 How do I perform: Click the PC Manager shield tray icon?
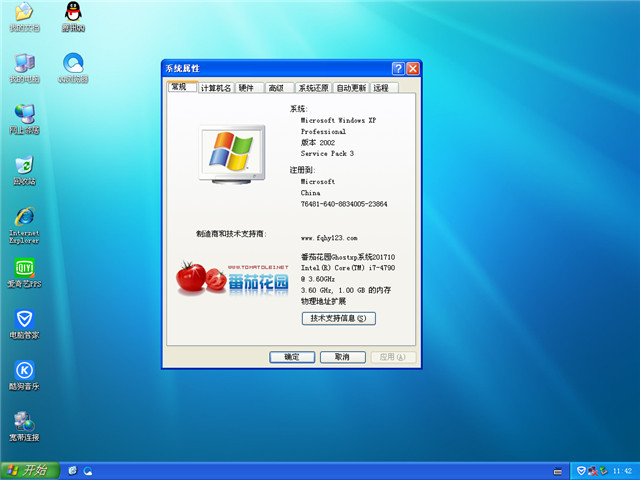coord(581,471)
